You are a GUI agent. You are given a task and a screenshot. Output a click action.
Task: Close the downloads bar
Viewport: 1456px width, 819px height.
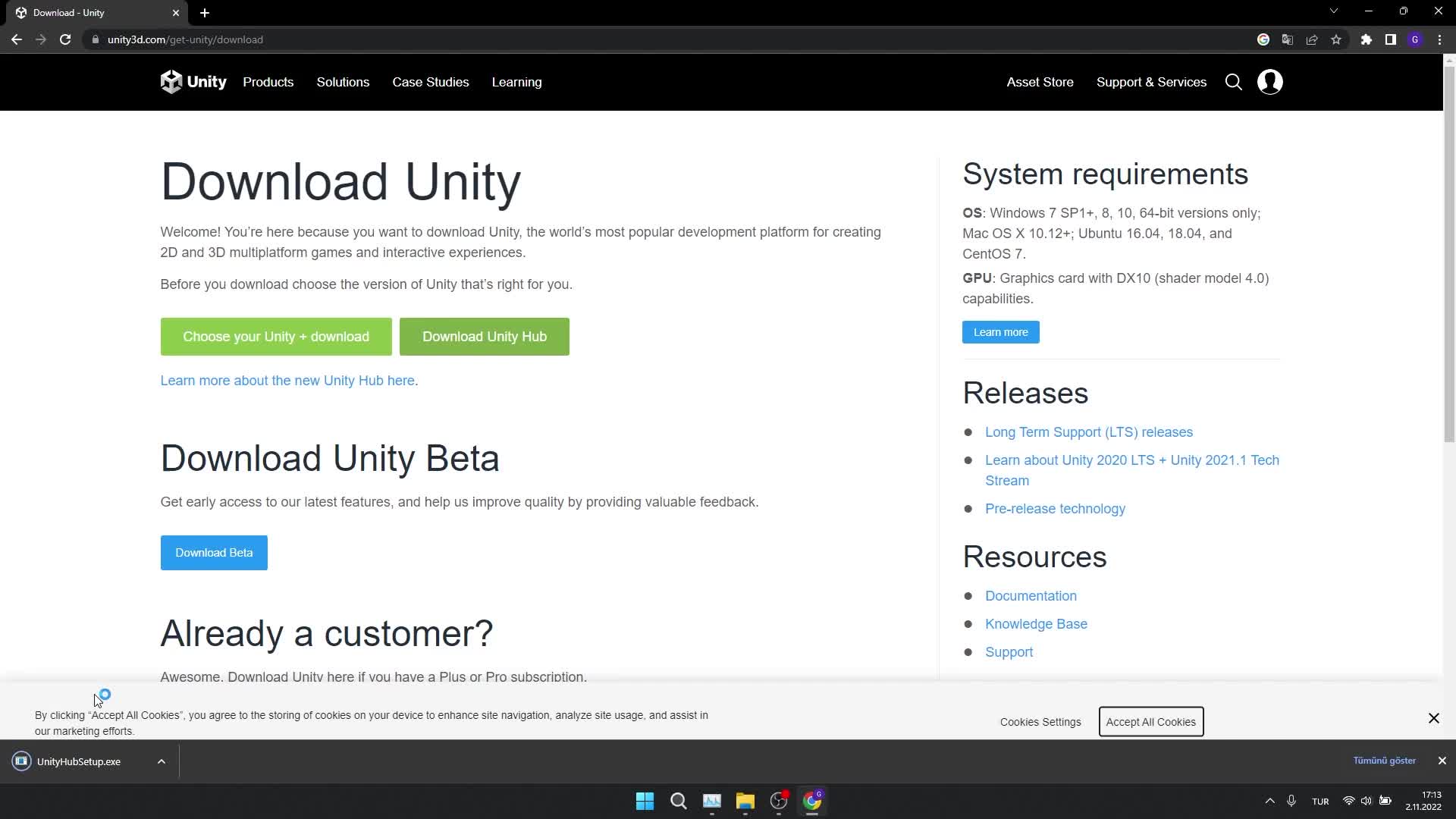[x=1442, y=761]
